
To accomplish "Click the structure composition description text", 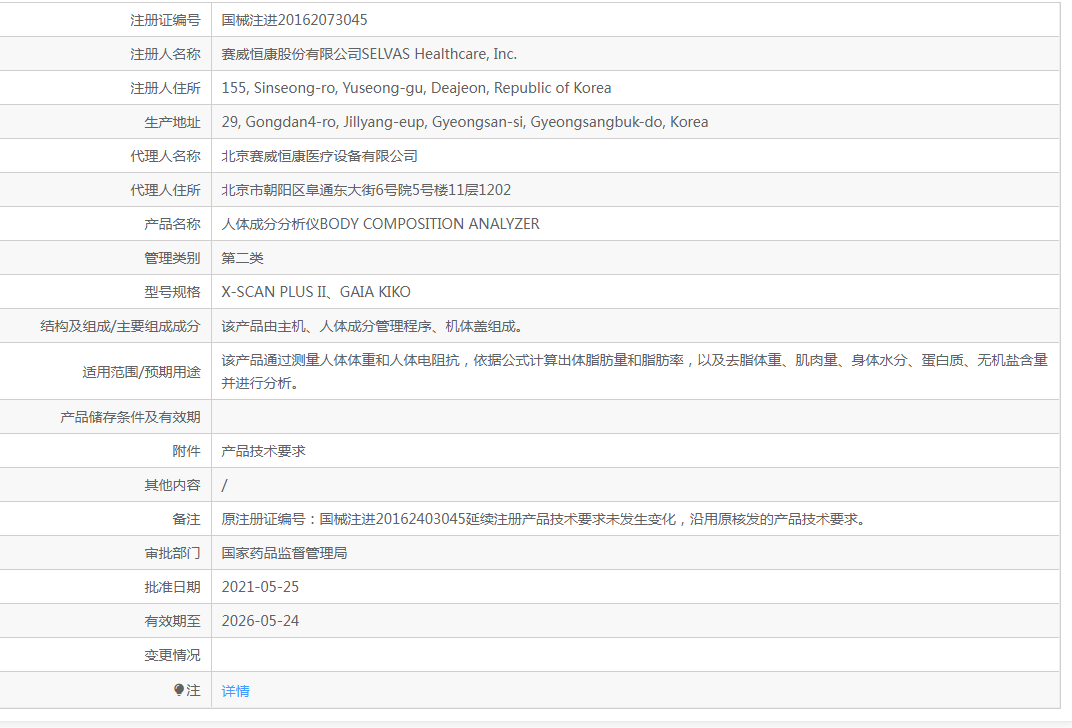I will 372,326.
